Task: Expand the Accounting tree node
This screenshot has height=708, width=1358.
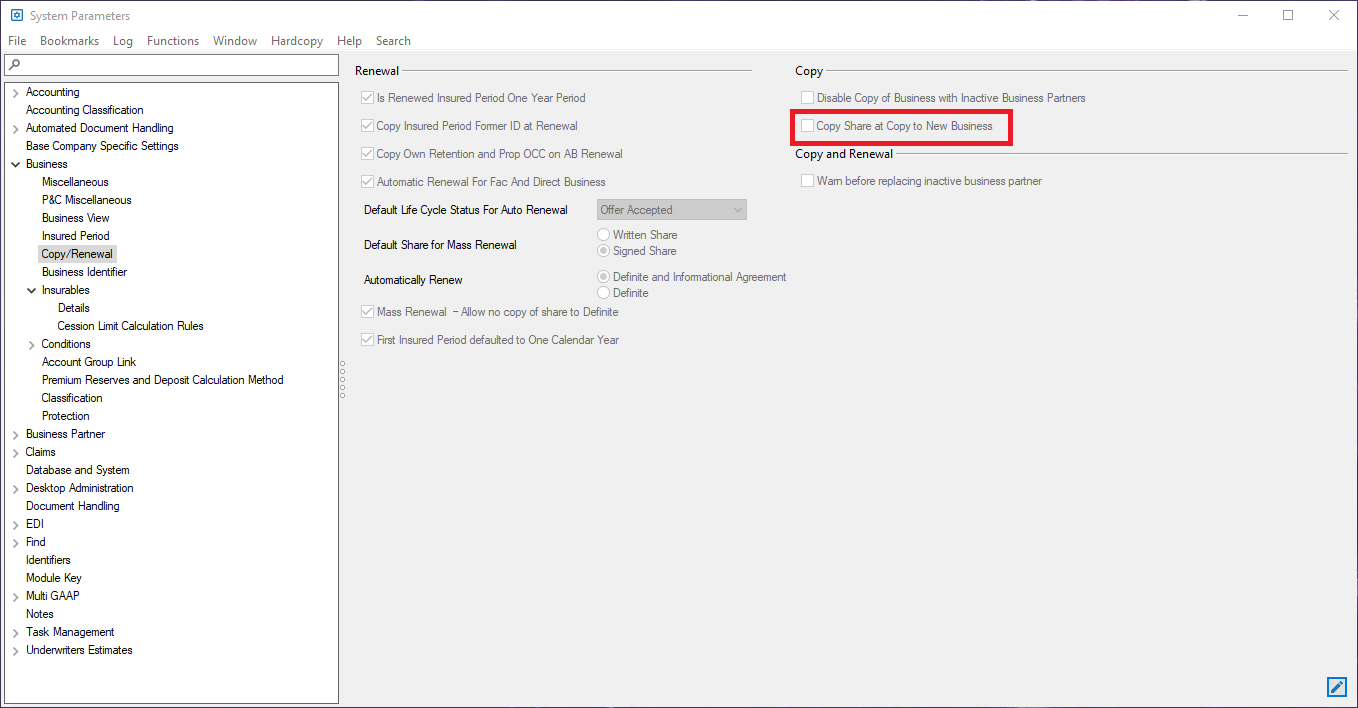Action: (x=15, y=93)
